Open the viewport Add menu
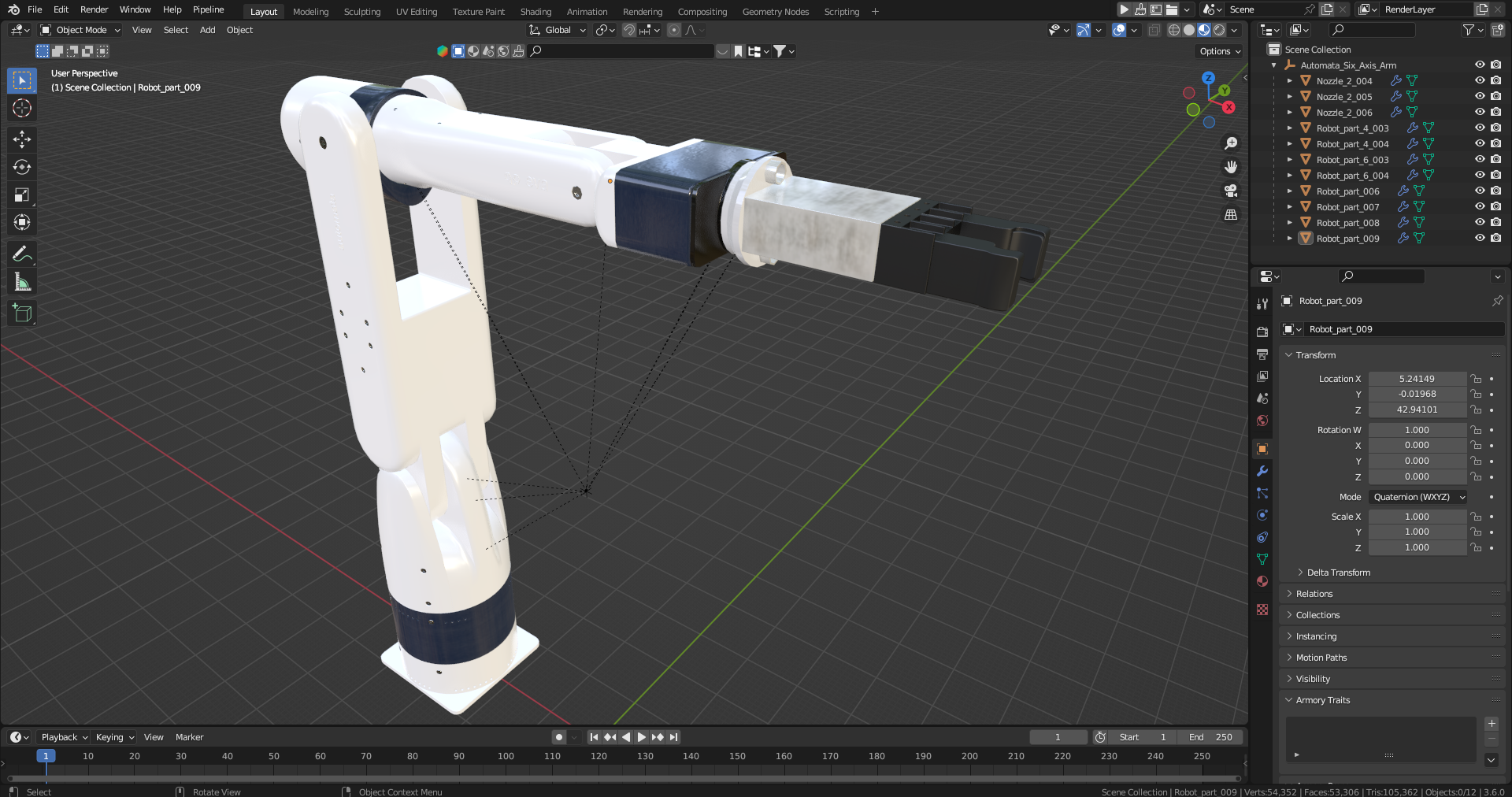 point(207,30)
